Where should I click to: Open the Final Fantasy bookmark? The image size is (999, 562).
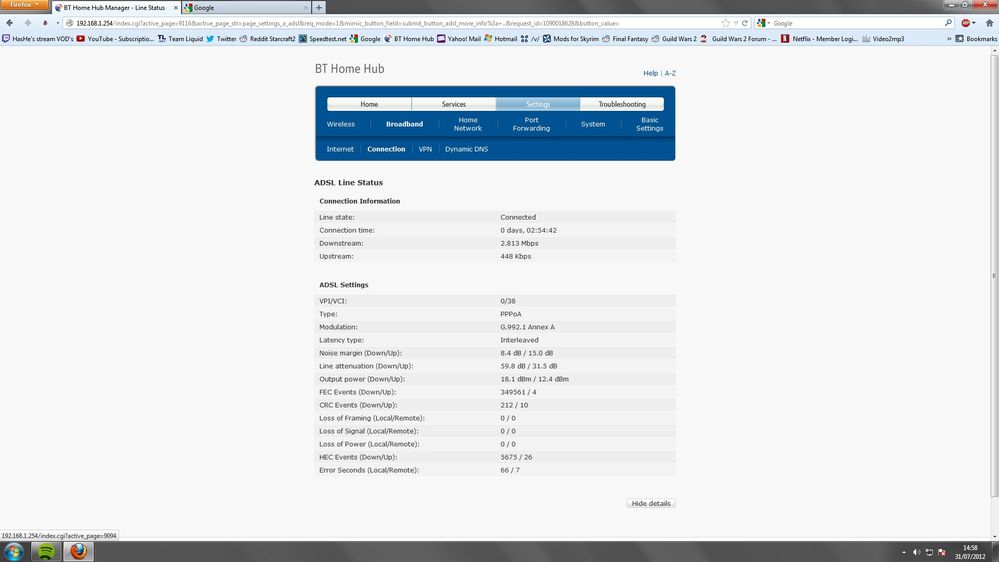pyautogui.click(x=625, y=39)
